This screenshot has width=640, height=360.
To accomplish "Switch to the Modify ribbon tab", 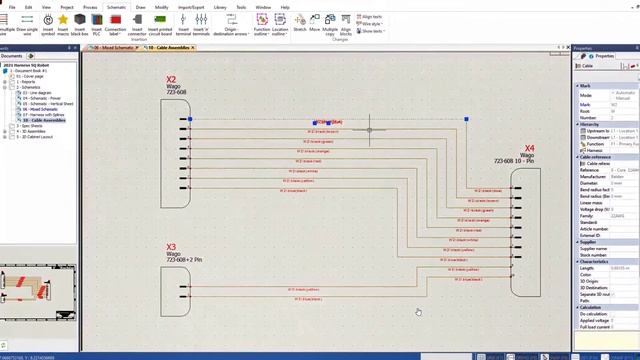I will 161,7.
